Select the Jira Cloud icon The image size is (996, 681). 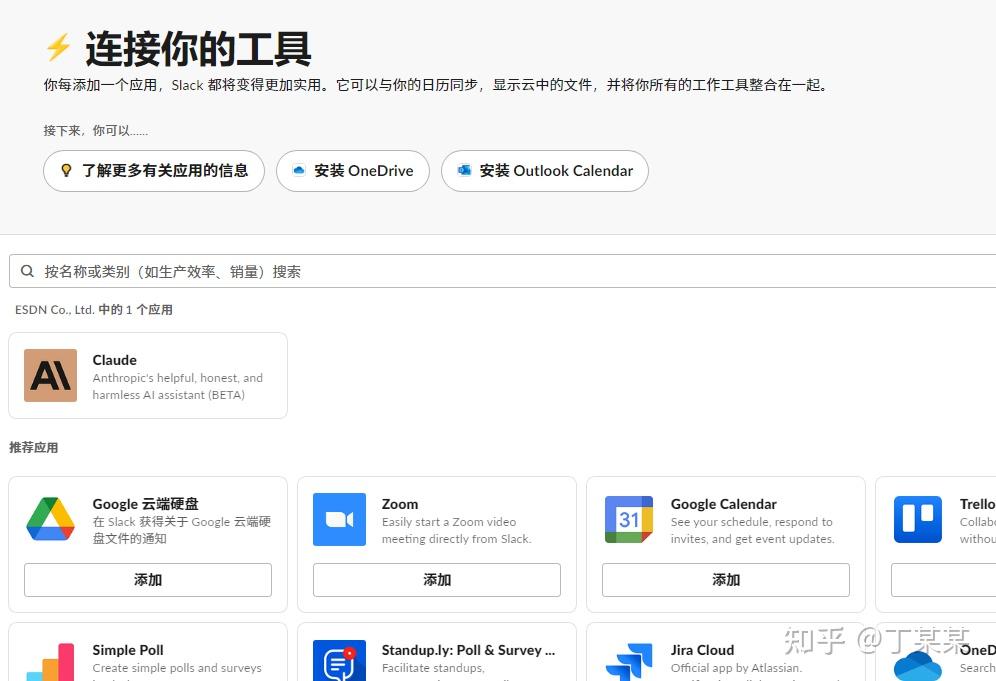pyautogui.click(x=628, y=662)
